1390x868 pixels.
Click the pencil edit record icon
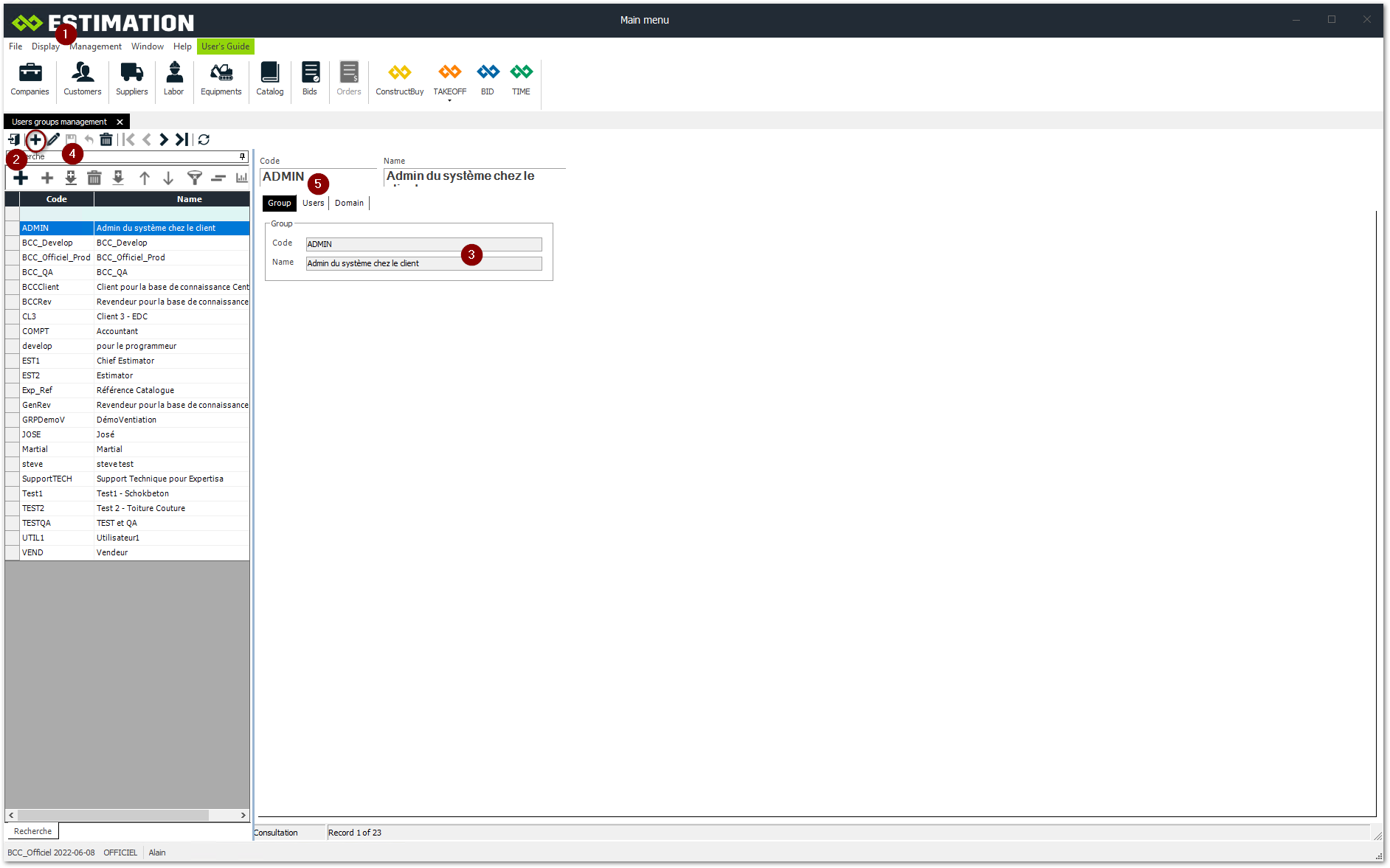[x=54, y=139]
